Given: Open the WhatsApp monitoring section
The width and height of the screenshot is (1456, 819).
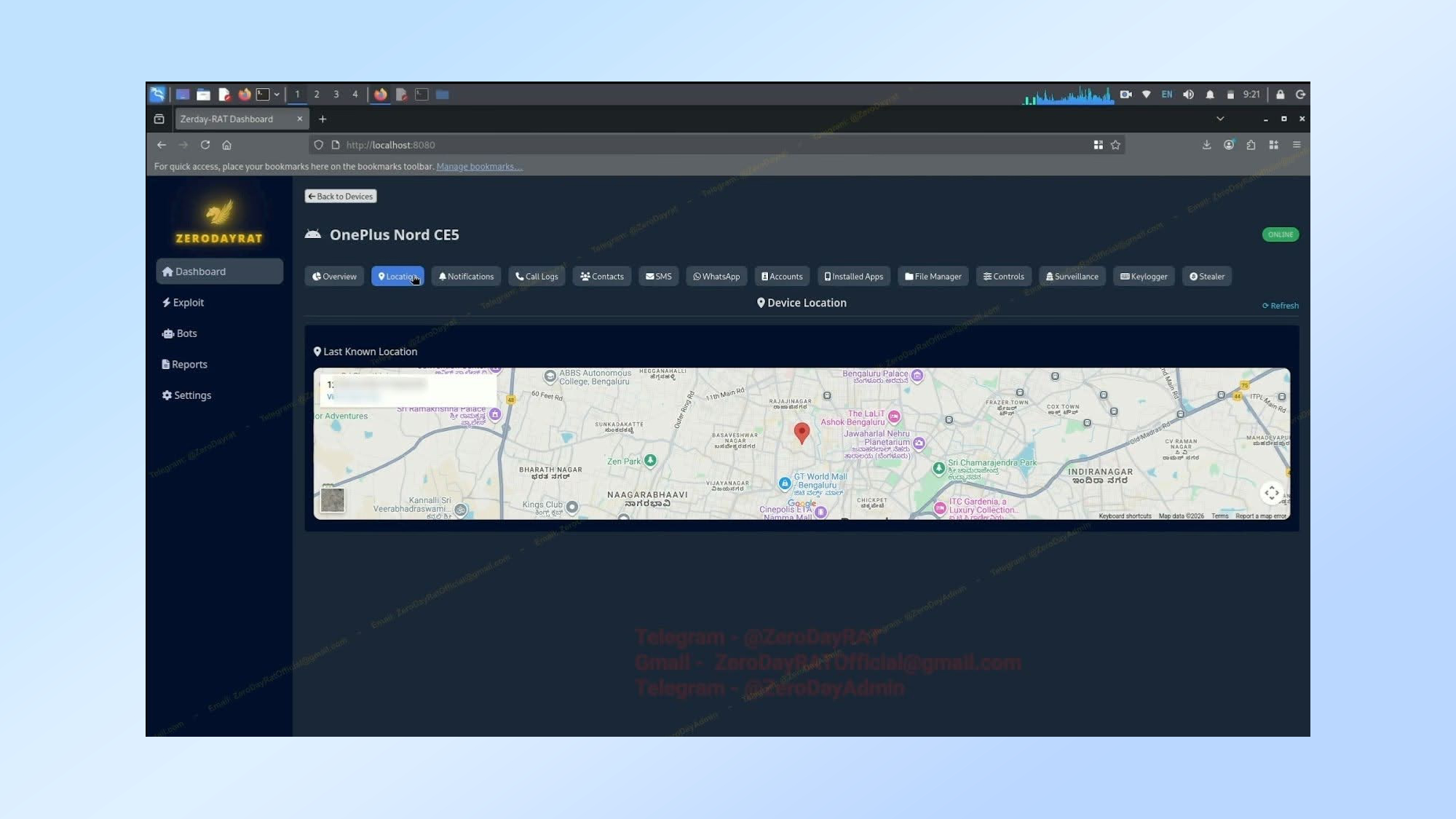Looking at the screenshot, I should click(716, 276).
